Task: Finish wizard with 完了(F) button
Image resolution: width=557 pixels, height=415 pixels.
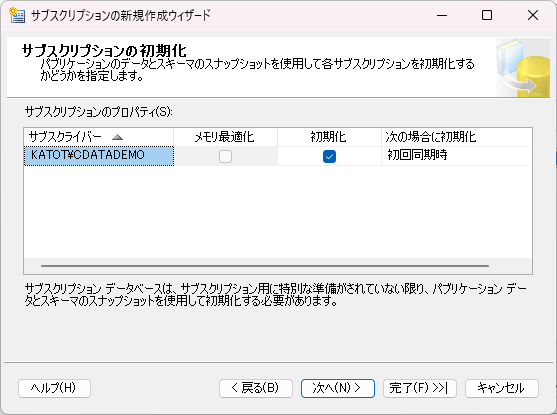Action: 420,388
